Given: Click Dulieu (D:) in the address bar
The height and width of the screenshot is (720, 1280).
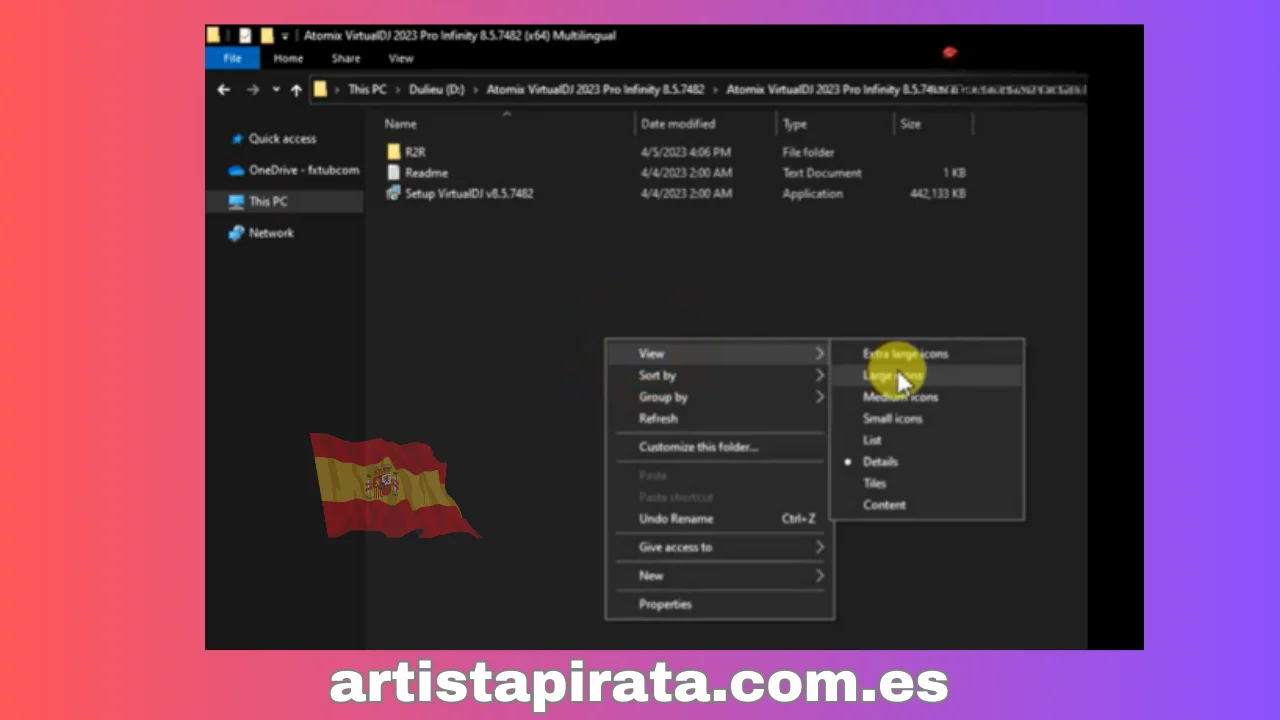Looking at the screenshot, I should [437, 90].
